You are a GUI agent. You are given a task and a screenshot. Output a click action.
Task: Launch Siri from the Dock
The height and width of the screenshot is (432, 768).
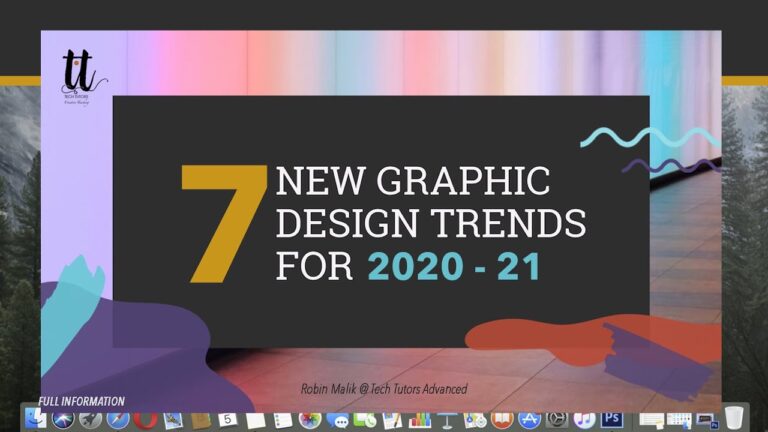click(63, 419)
